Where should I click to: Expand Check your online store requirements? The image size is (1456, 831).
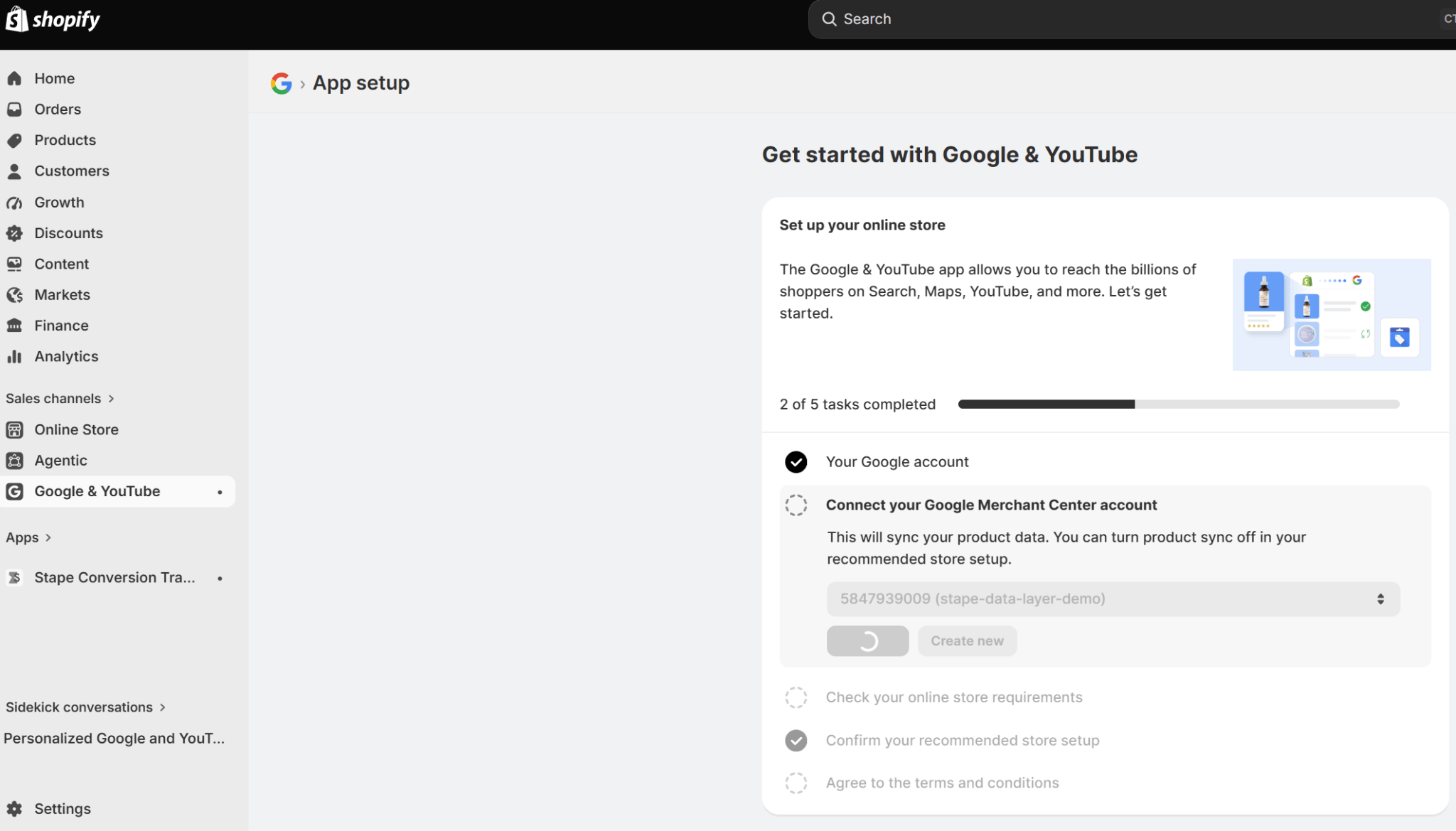click(954, 697)
